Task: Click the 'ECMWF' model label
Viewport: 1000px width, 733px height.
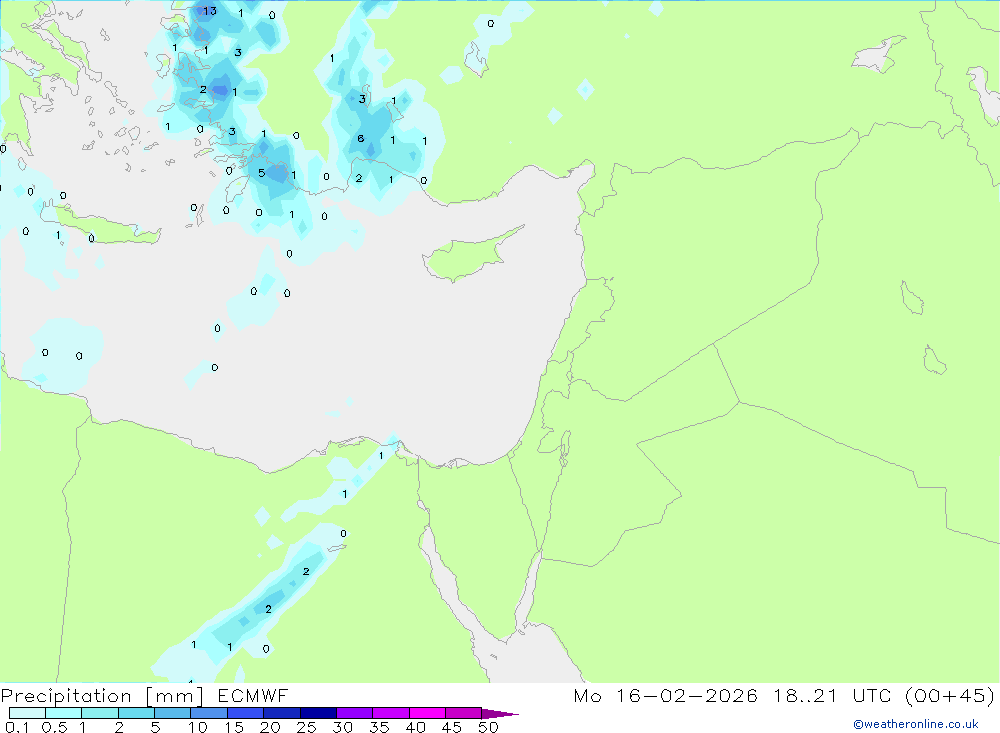Action: tap(253, 696)
